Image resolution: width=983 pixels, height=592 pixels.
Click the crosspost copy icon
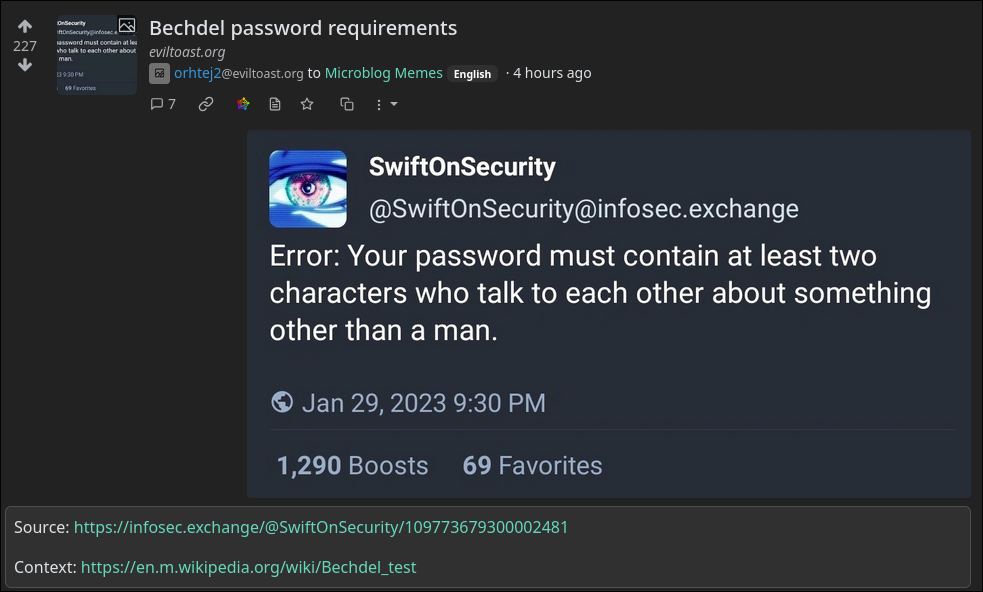tap(347, 104)
